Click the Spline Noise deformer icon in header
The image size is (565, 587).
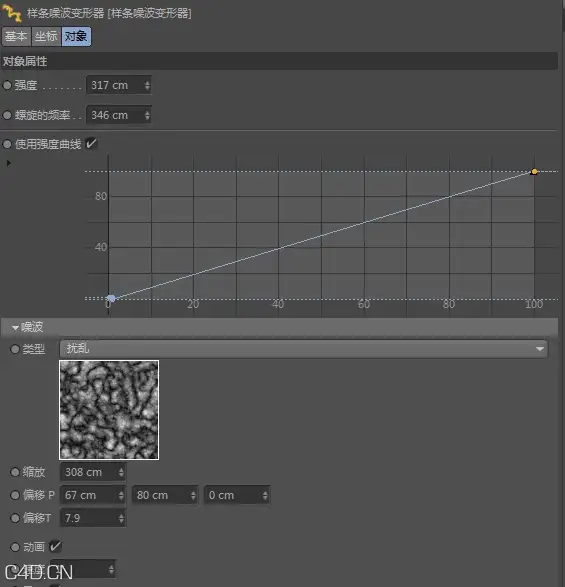point(11,13)
